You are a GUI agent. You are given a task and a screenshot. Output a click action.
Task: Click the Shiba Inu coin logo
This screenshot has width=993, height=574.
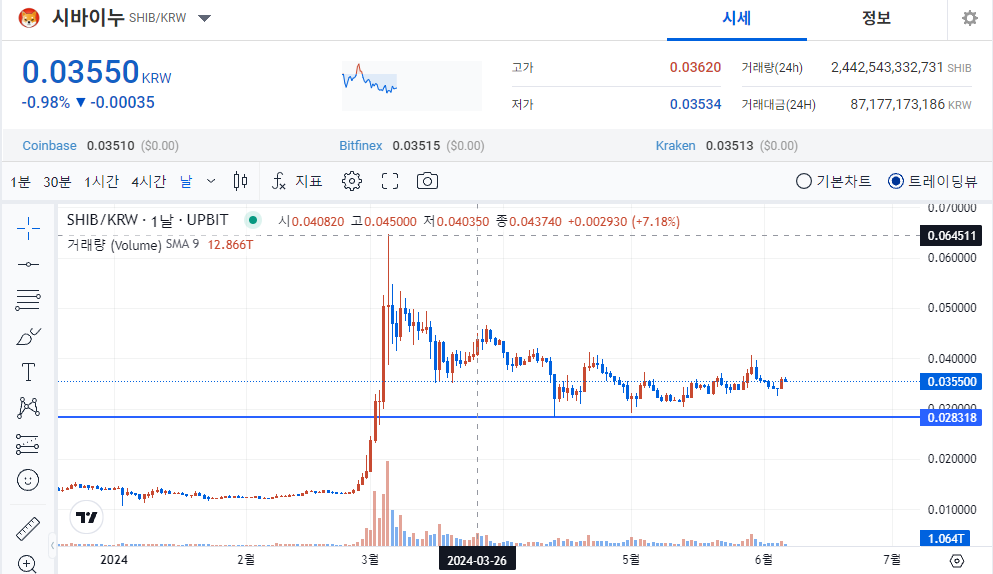(x=28, y=18)
